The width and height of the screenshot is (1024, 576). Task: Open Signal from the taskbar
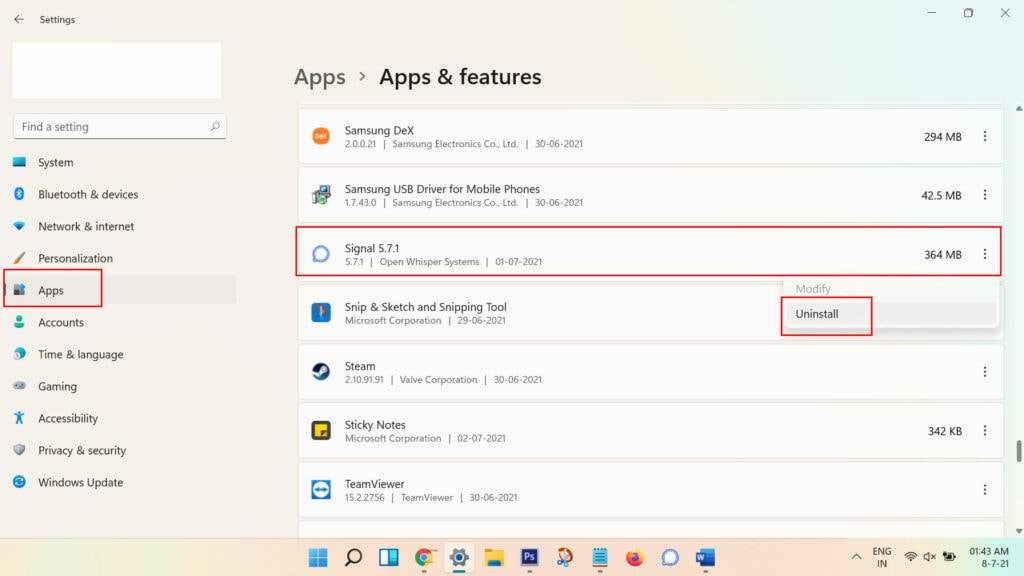tap(670, 557)
